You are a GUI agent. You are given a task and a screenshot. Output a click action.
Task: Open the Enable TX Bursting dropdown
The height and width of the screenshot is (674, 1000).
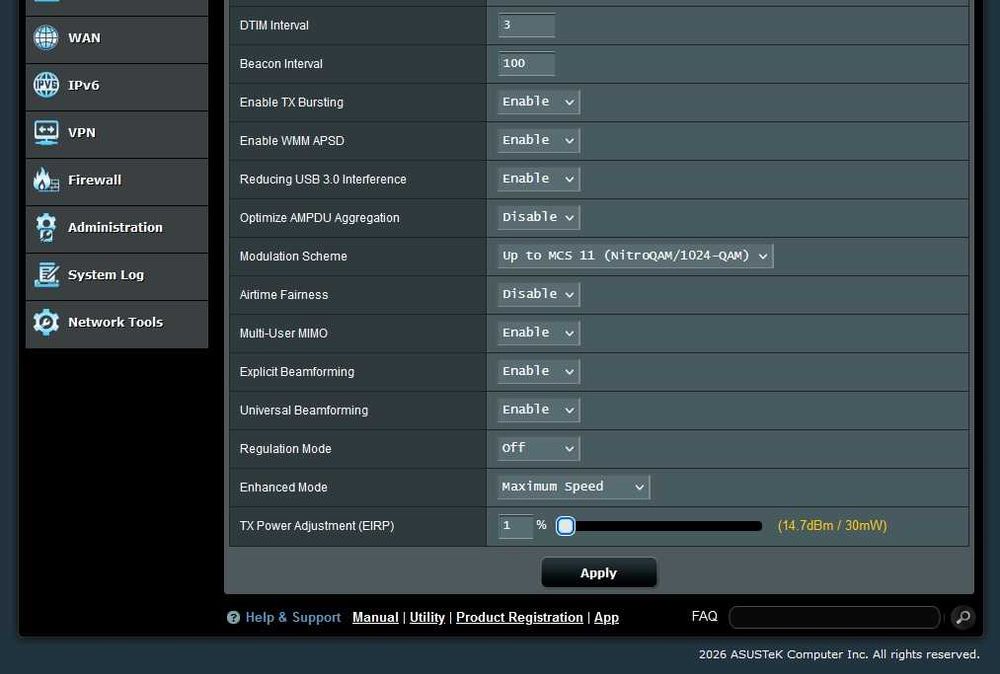click(x=538, y=102)
